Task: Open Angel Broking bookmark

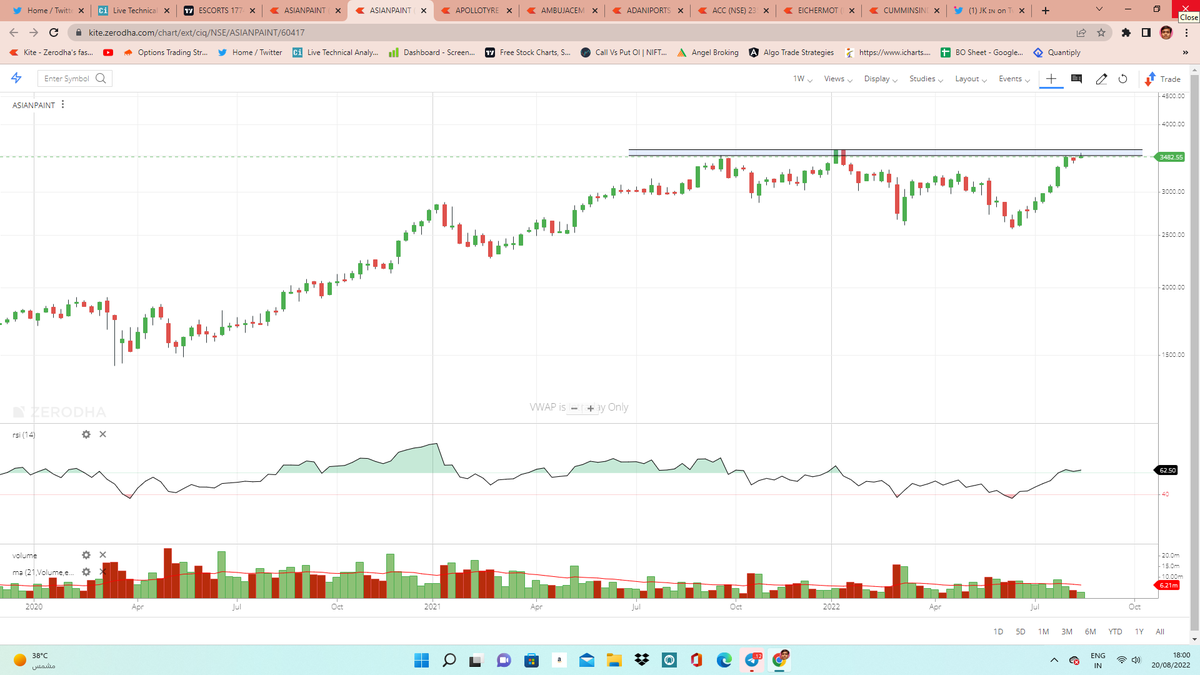Action: 708,52
